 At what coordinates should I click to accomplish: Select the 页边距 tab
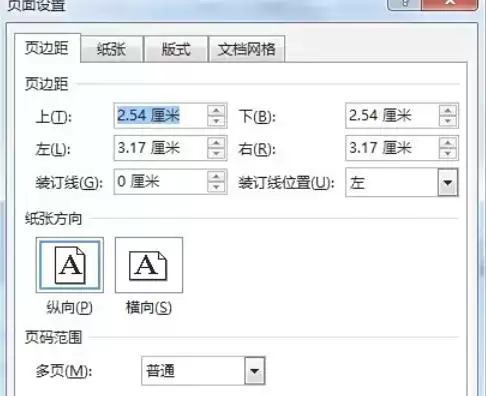tap(47, 48)
